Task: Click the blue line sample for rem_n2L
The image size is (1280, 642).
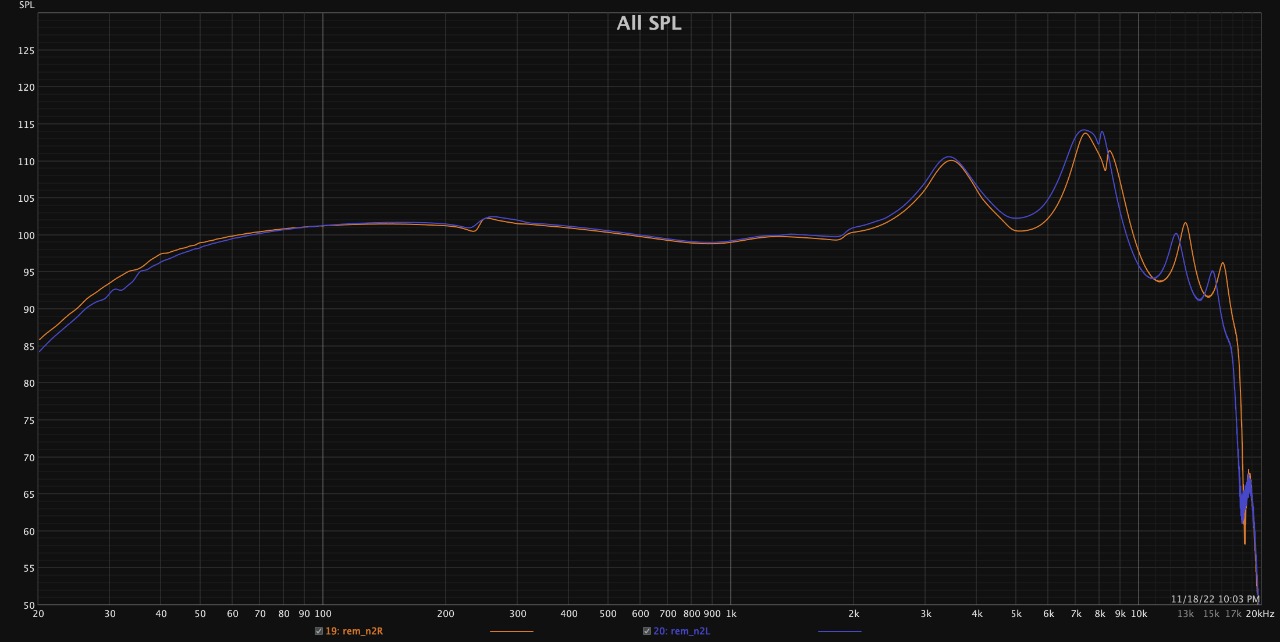Action: click(x=839, y=631)
